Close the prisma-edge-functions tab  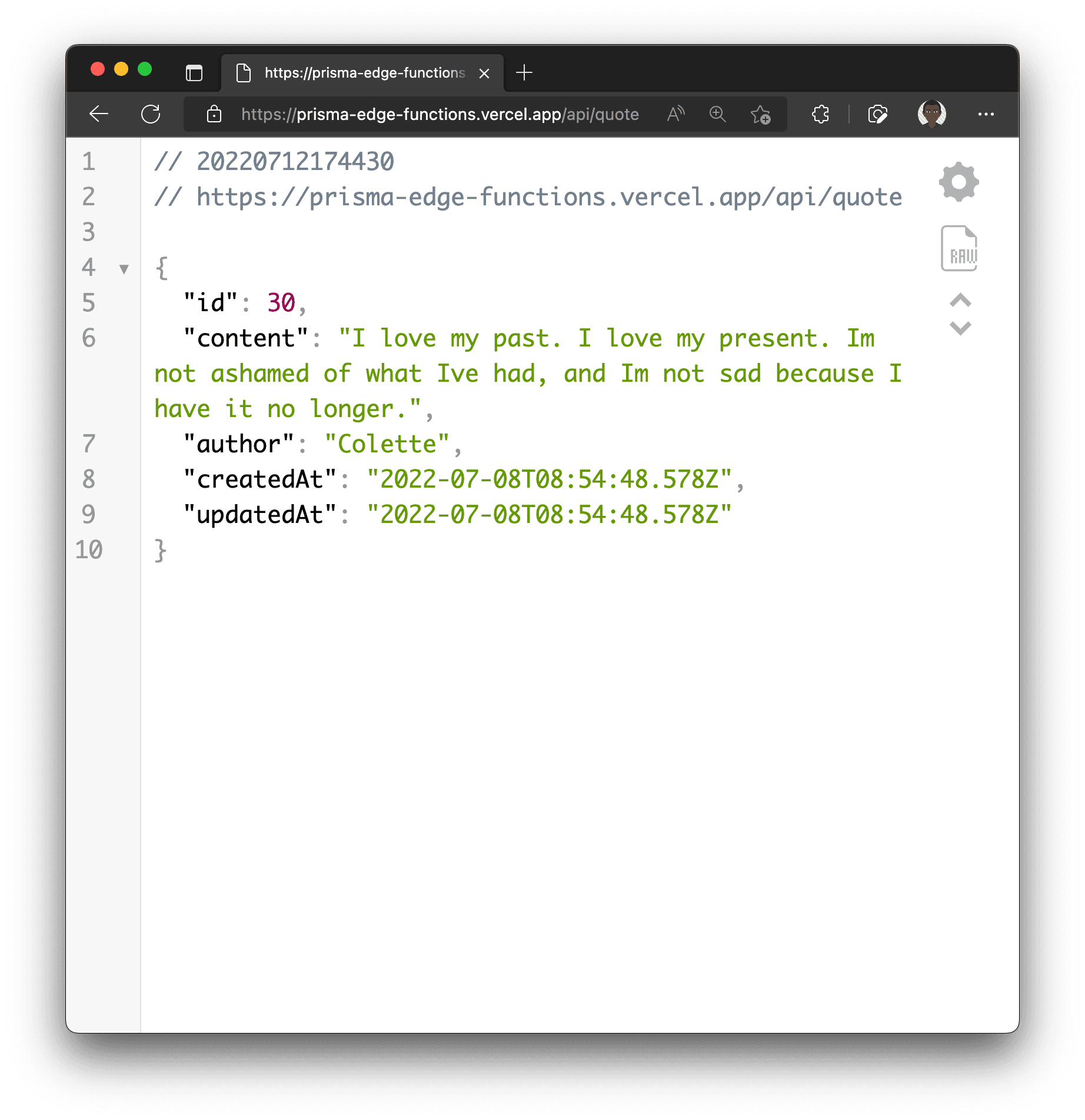coord(484,74)
